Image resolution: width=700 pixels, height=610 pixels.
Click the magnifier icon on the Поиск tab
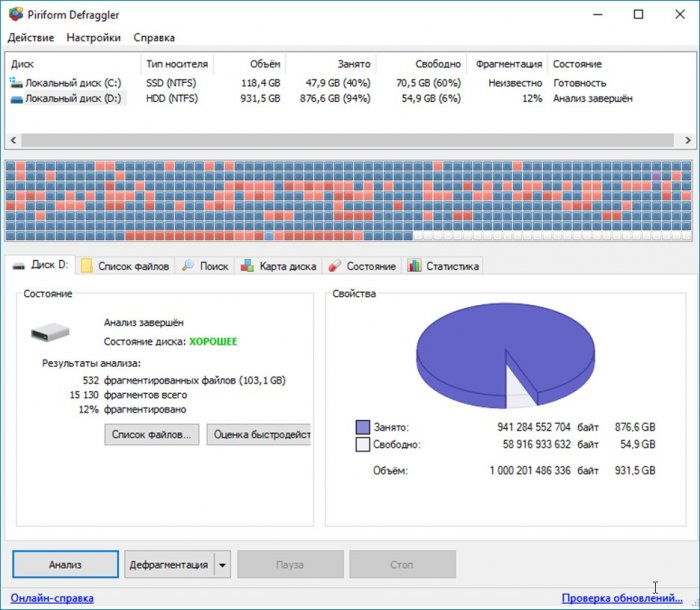188,265
